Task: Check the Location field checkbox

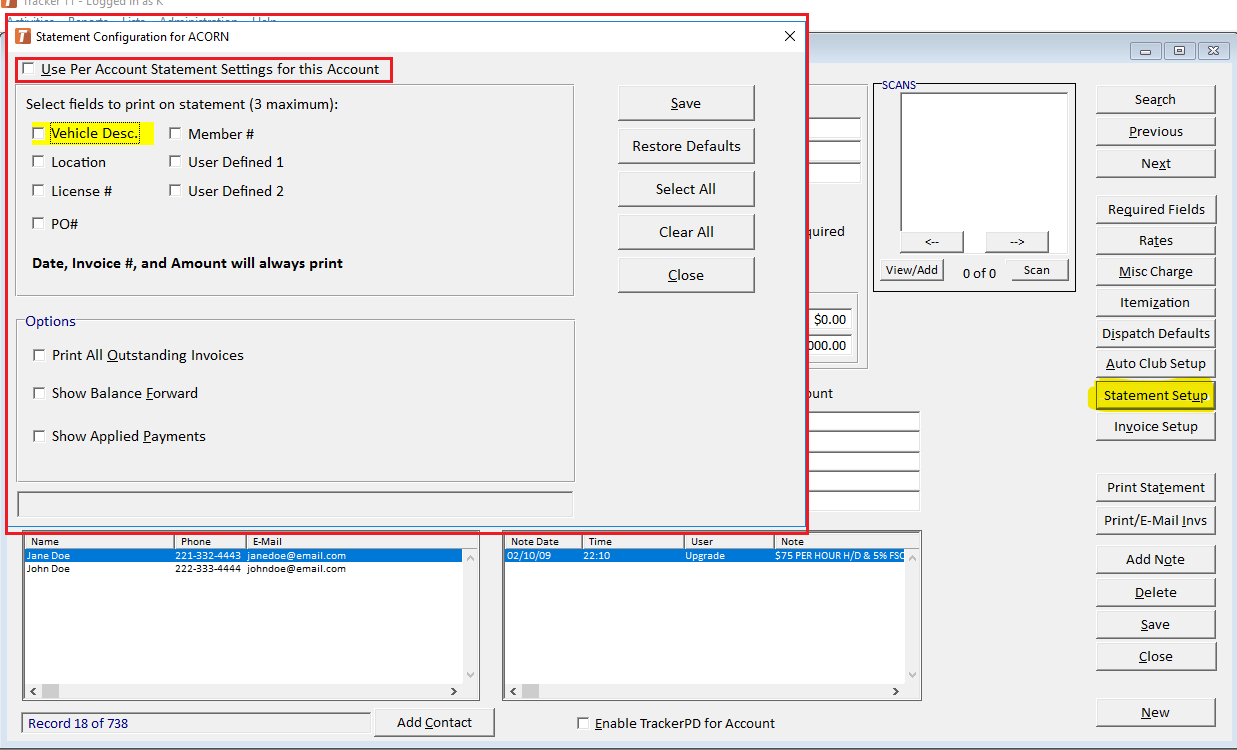Action: click(x=38, y=162)
